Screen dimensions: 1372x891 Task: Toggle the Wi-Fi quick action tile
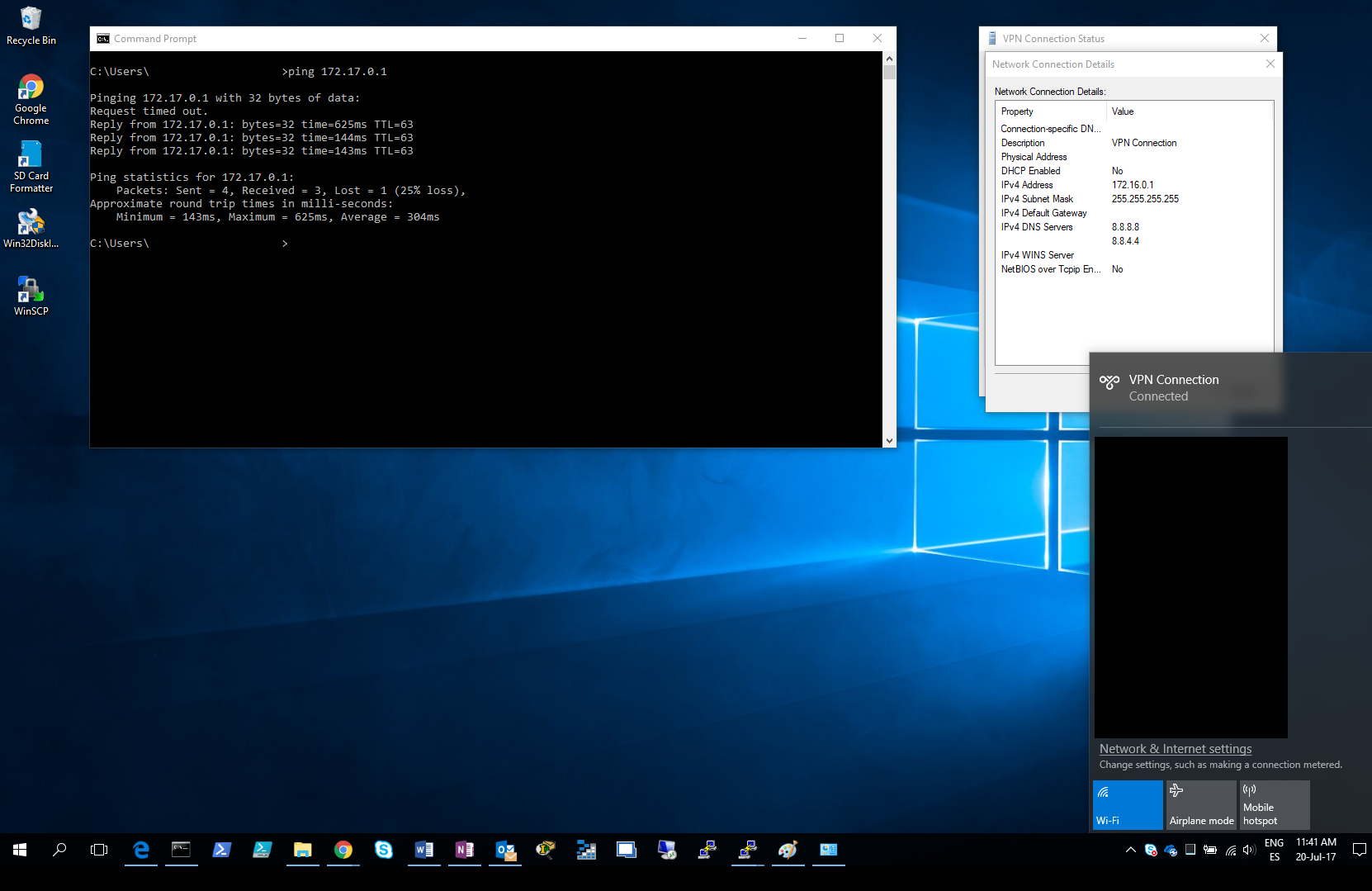(1127, 804)
